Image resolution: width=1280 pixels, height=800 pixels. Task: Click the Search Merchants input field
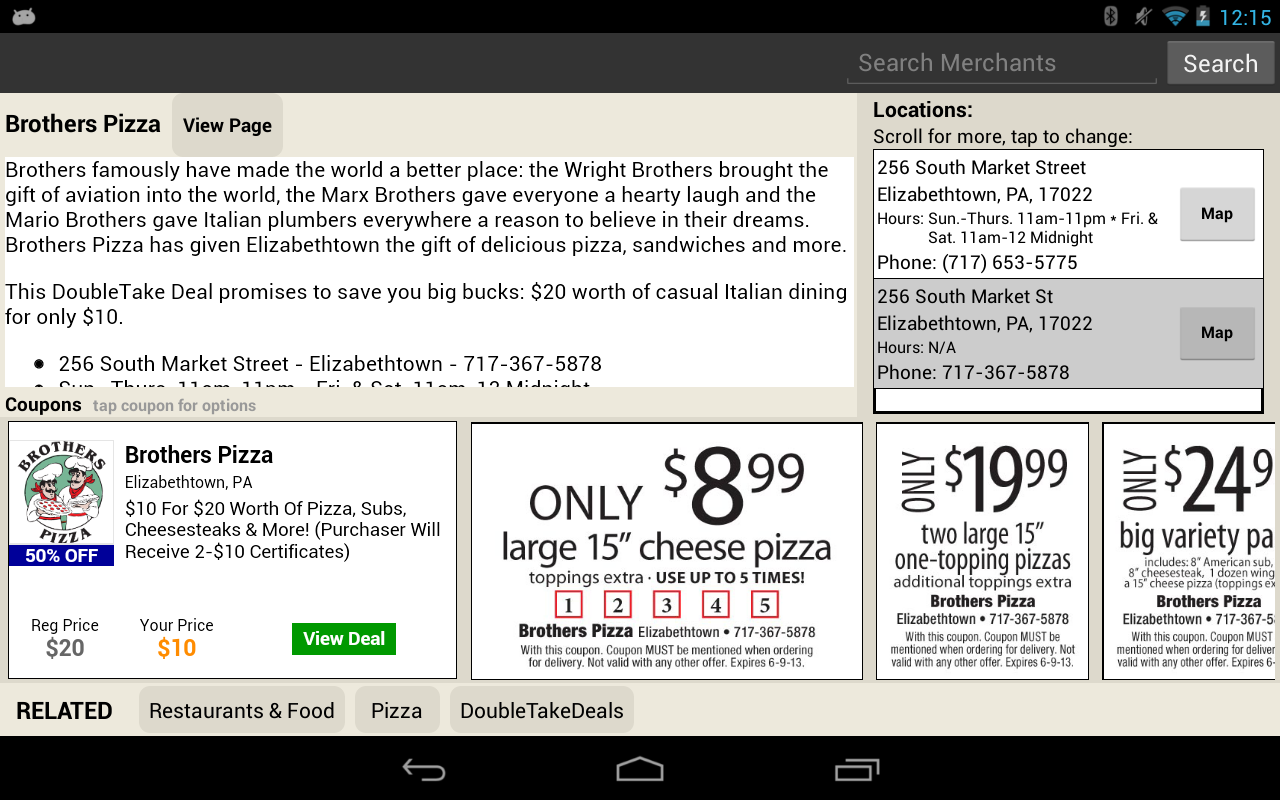[x=1002, y=63]
